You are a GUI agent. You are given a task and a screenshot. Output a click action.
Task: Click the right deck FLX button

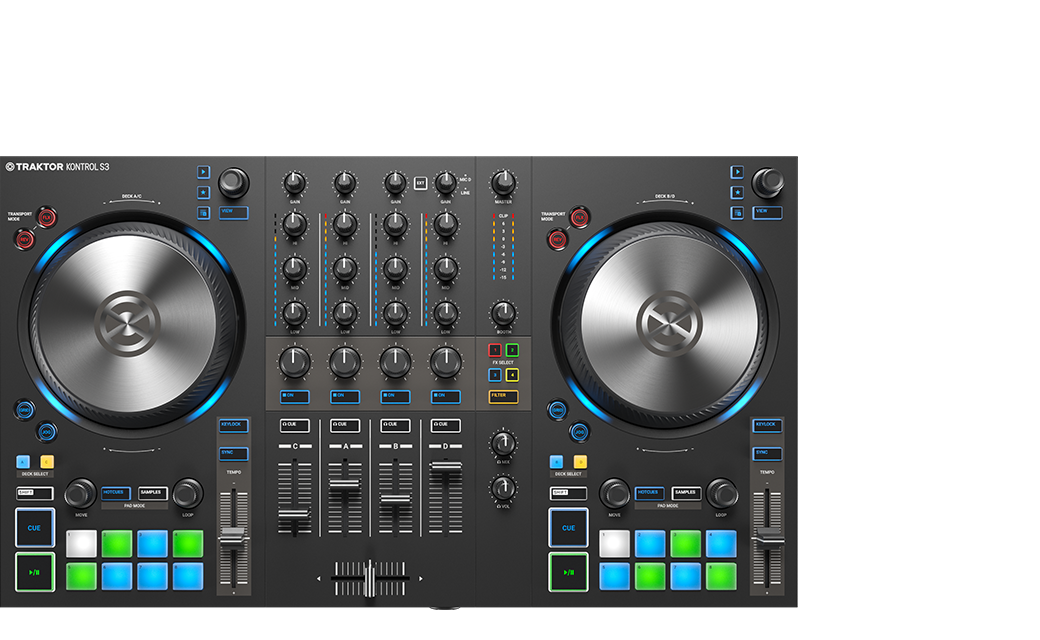point(580,218)
